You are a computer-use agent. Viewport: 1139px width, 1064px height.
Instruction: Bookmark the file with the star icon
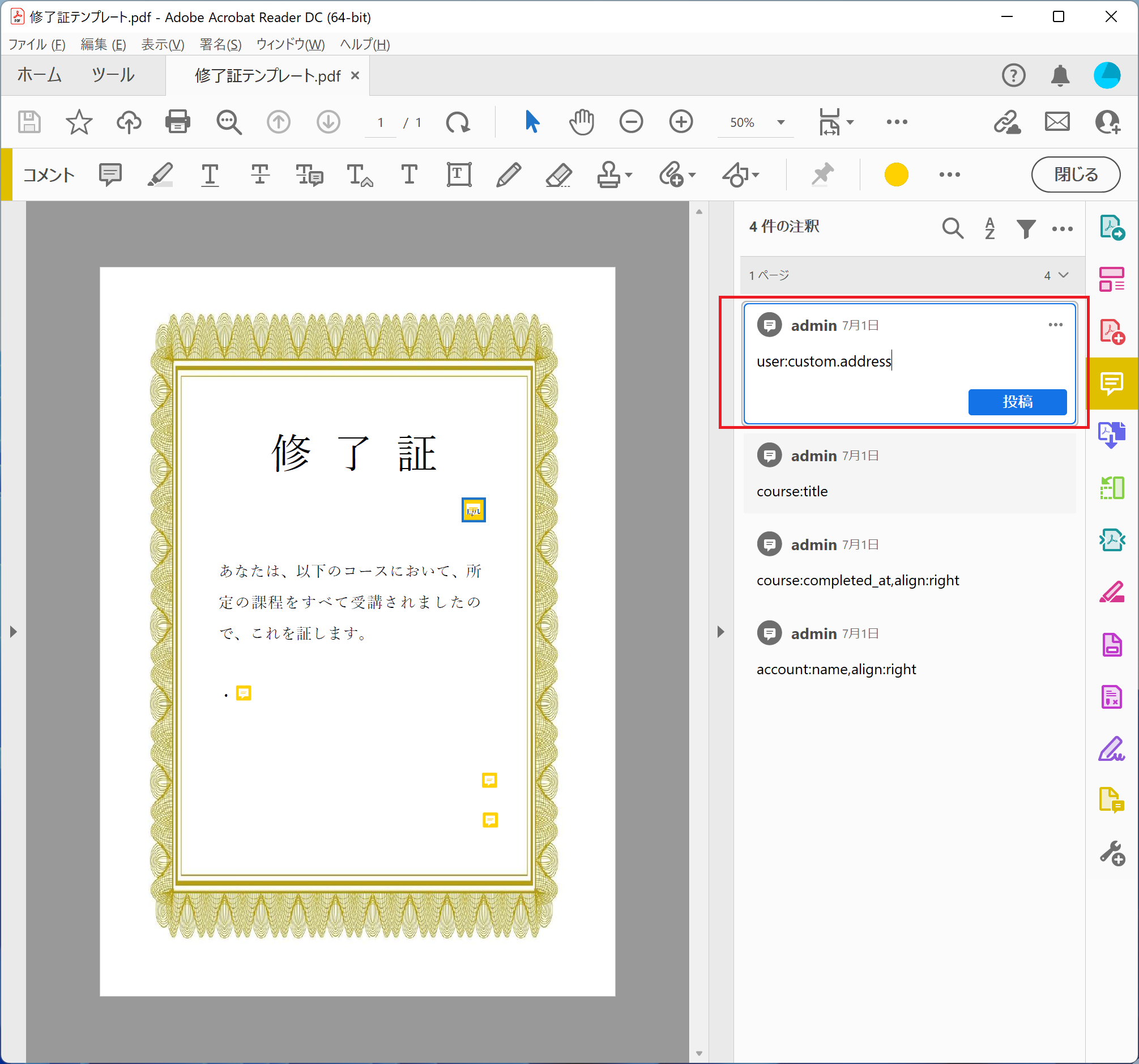[x=79, y=122]
